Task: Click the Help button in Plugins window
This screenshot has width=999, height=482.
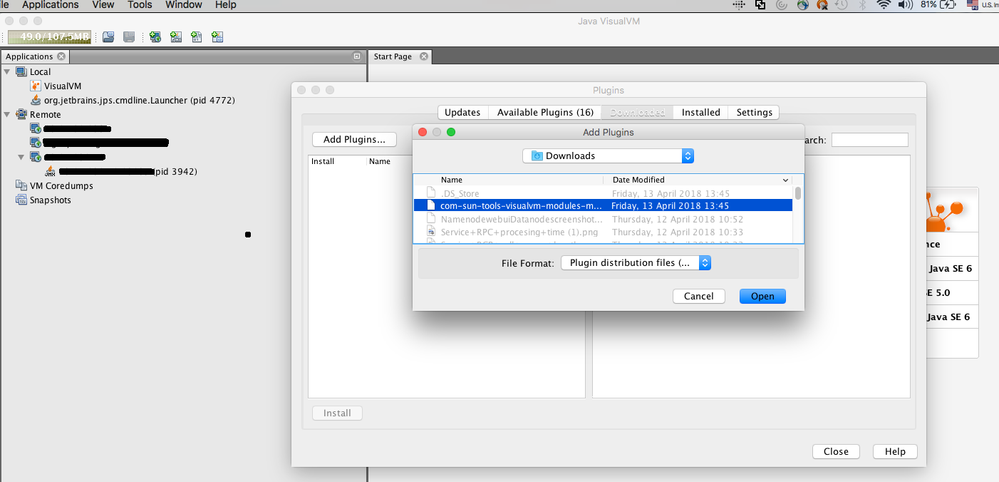Action: 895,451
